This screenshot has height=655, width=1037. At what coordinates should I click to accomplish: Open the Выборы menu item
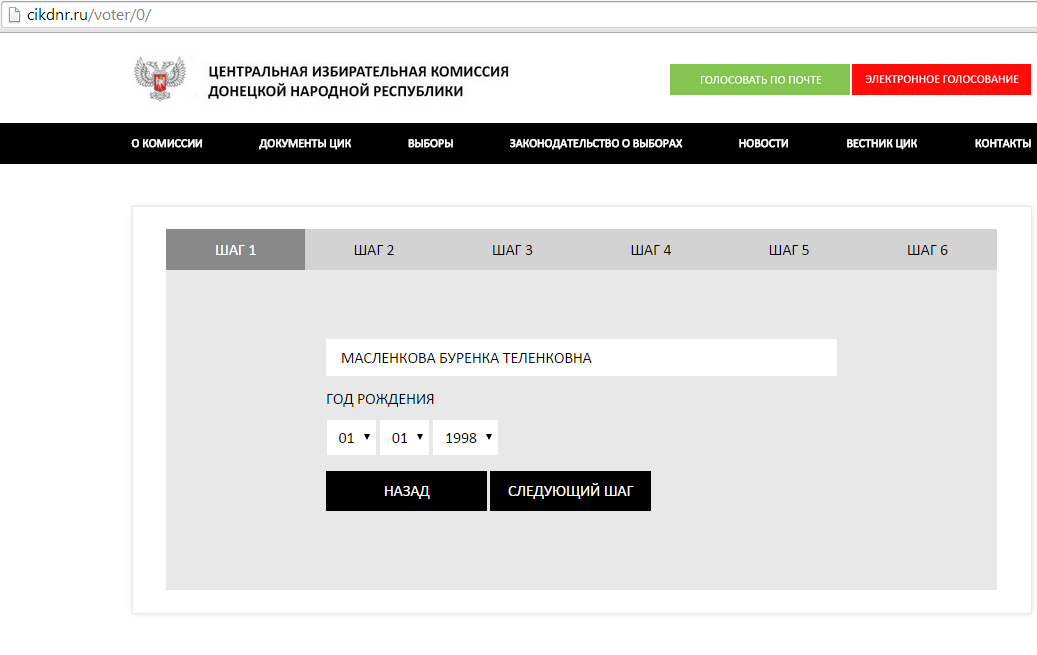coord(431,144)
